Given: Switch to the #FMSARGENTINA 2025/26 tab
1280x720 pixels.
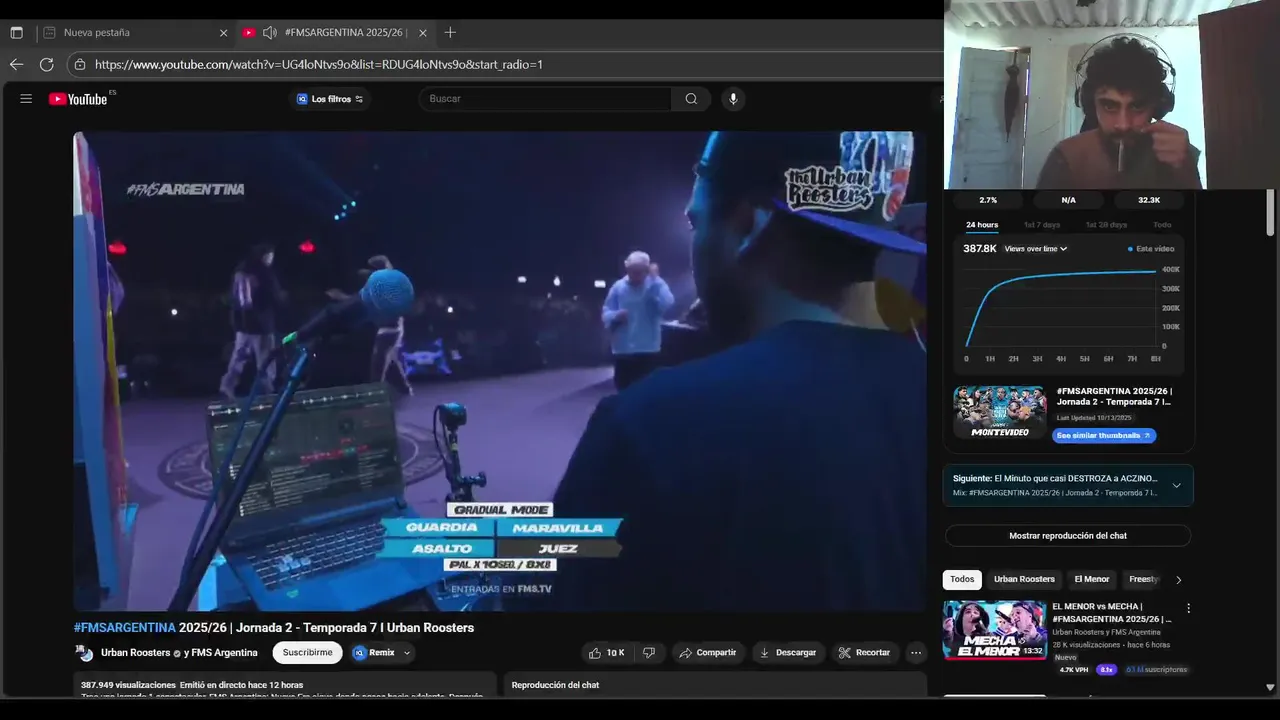Looking at the screenshot, I should tap(336, 32).
